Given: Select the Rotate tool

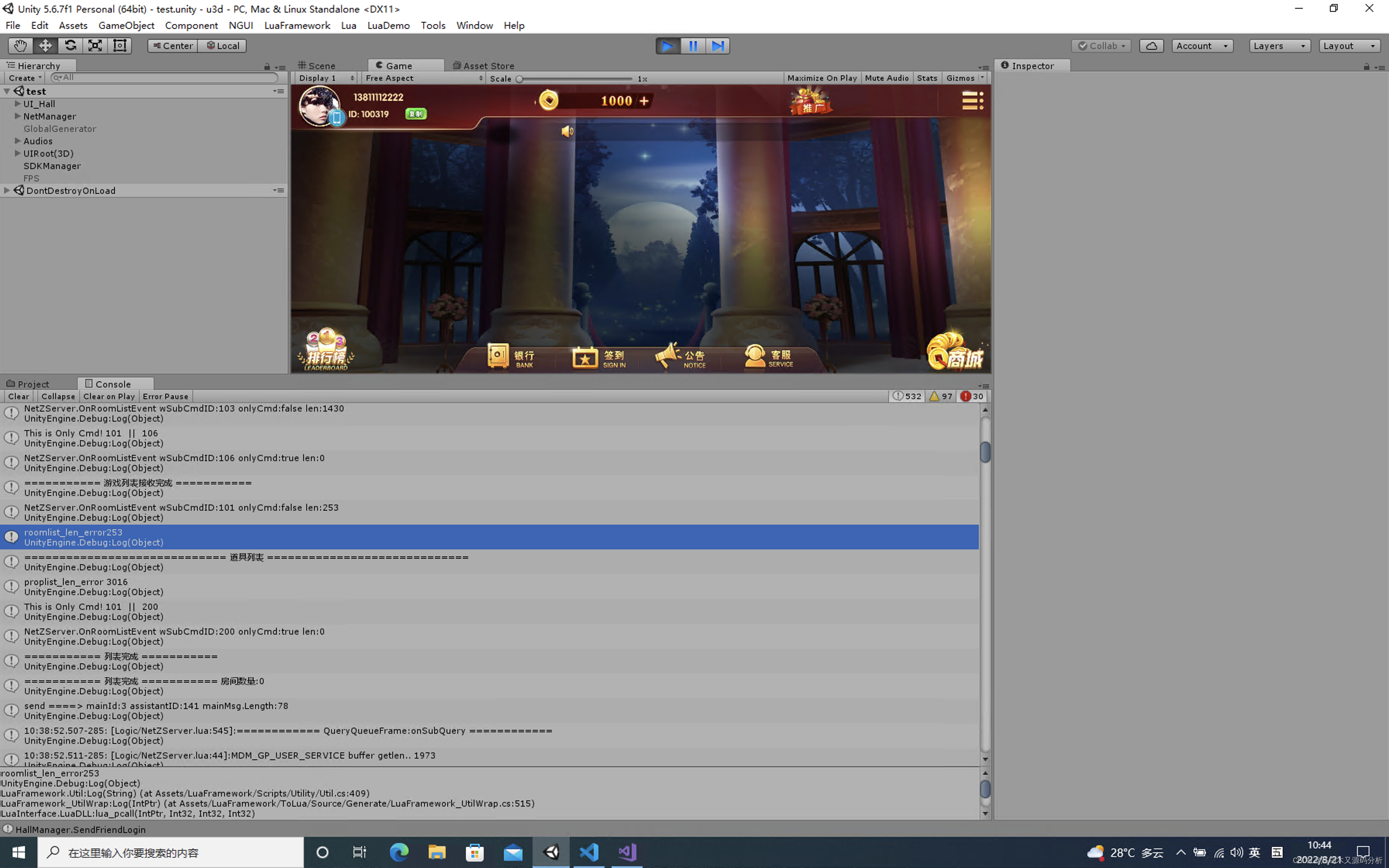Looking at the screenshot, I should coord(70,46).
